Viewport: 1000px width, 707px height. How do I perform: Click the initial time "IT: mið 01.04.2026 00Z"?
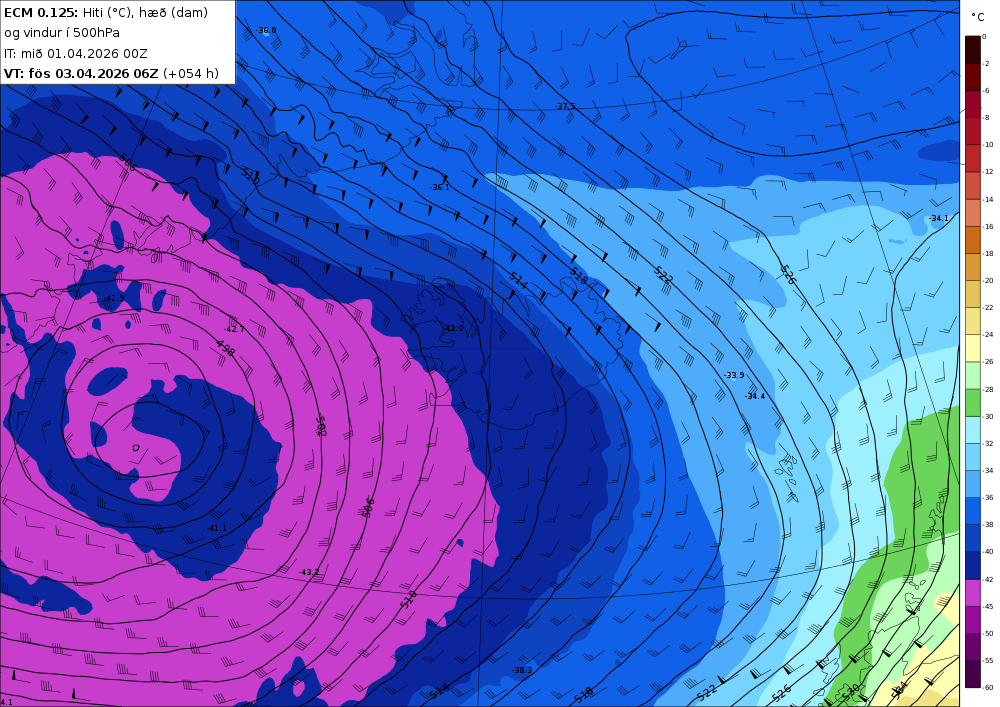click(x=75, y=54)
